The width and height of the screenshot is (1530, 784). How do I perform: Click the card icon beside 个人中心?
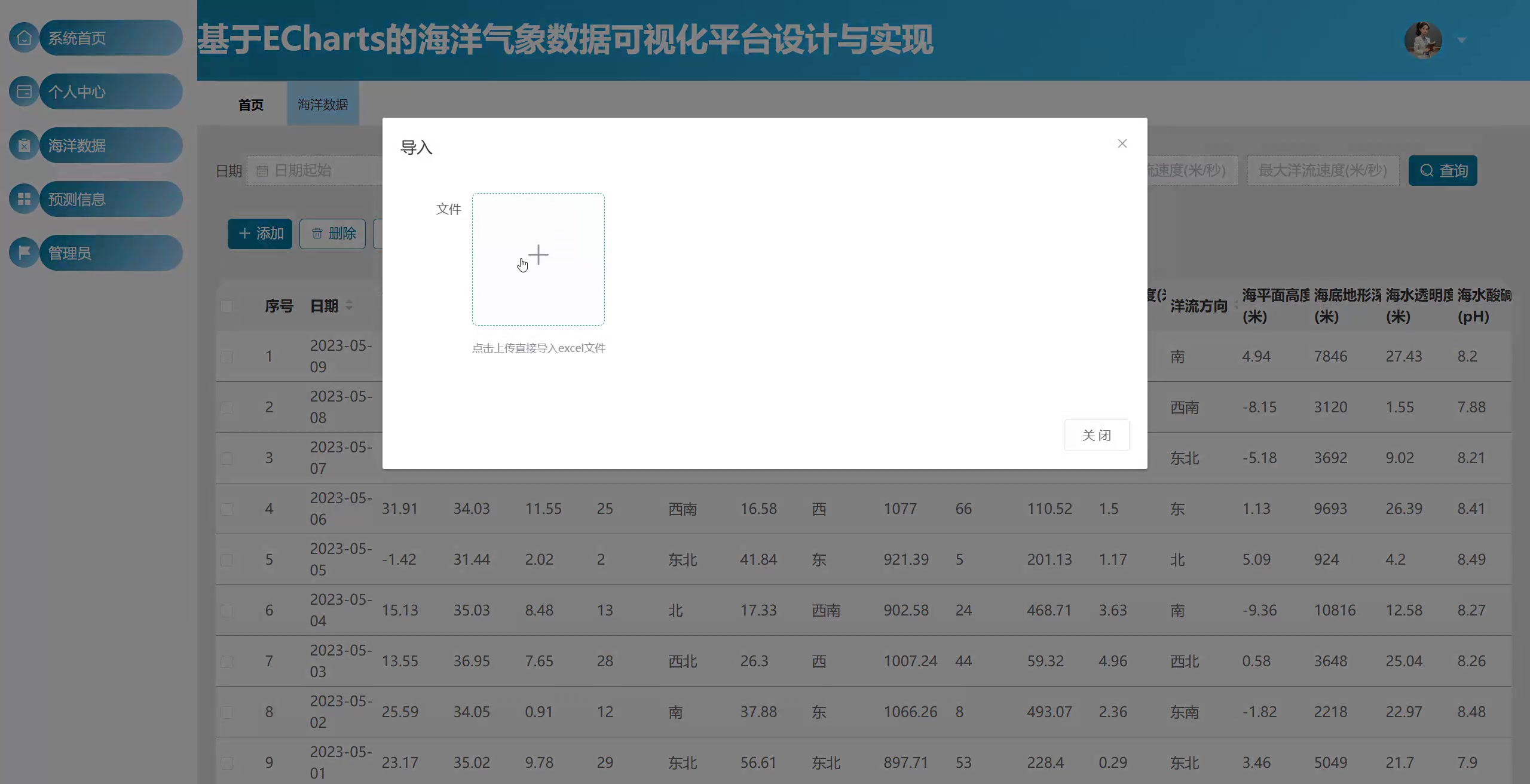24,91
